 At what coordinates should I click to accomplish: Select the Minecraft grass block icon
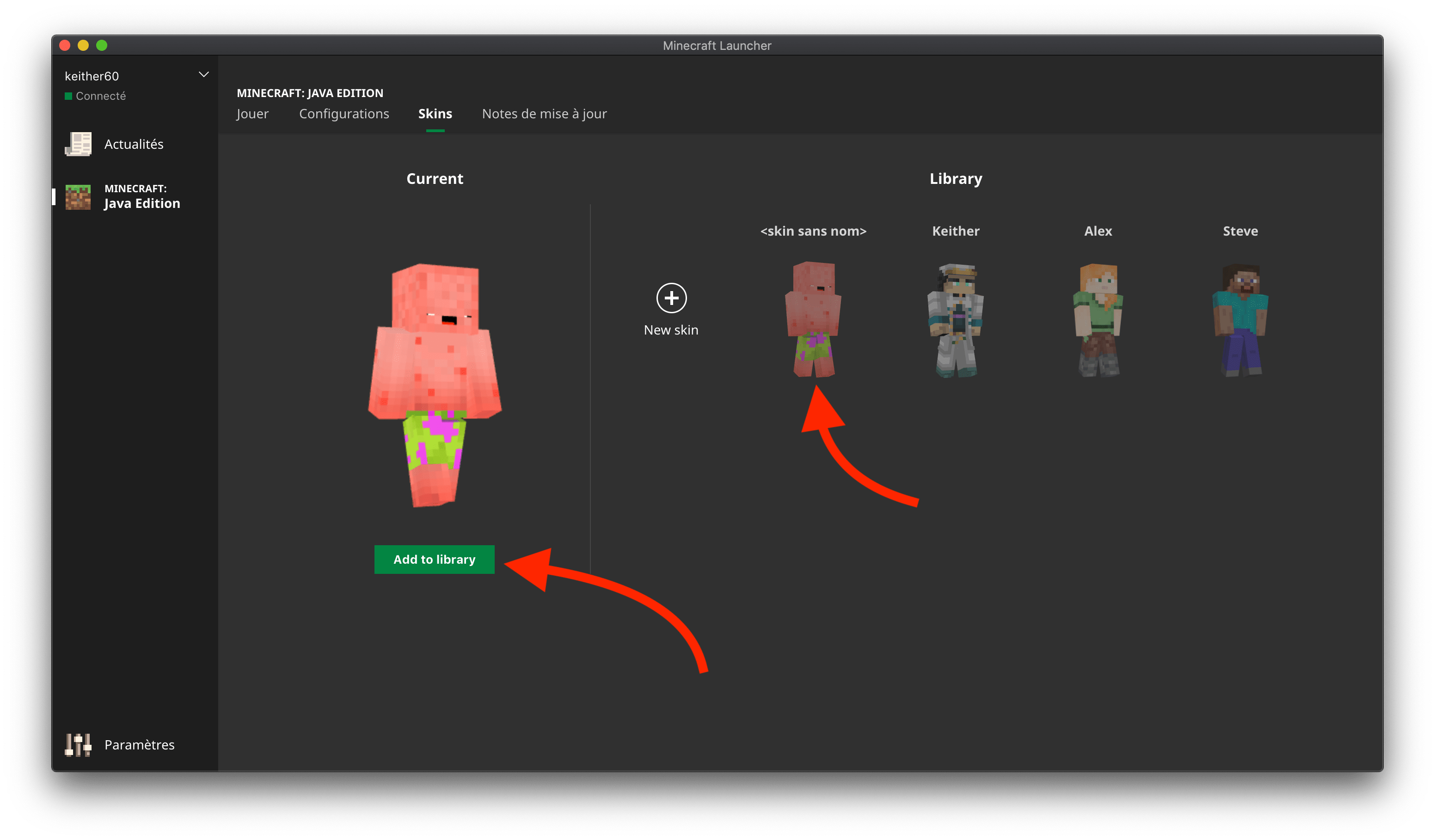point(78,197)
